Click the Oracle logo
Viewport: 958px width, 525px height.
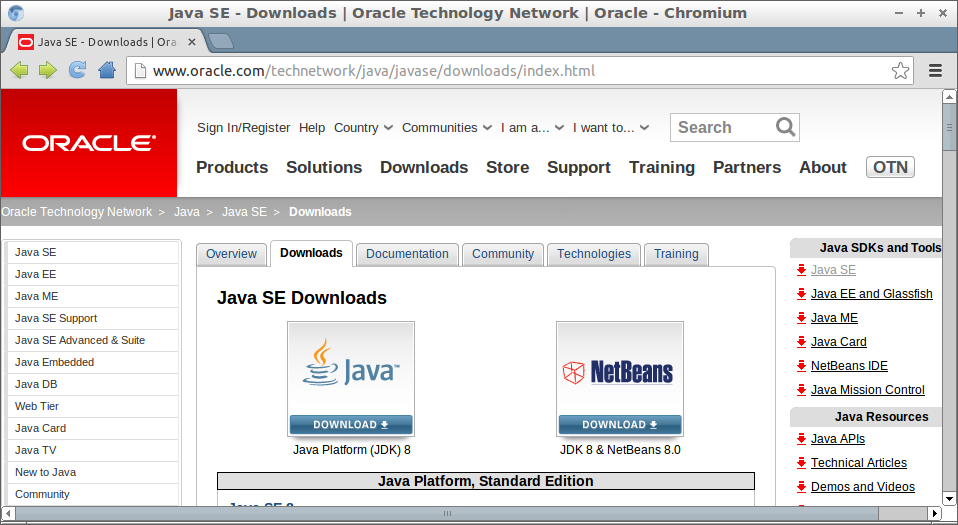89,143
